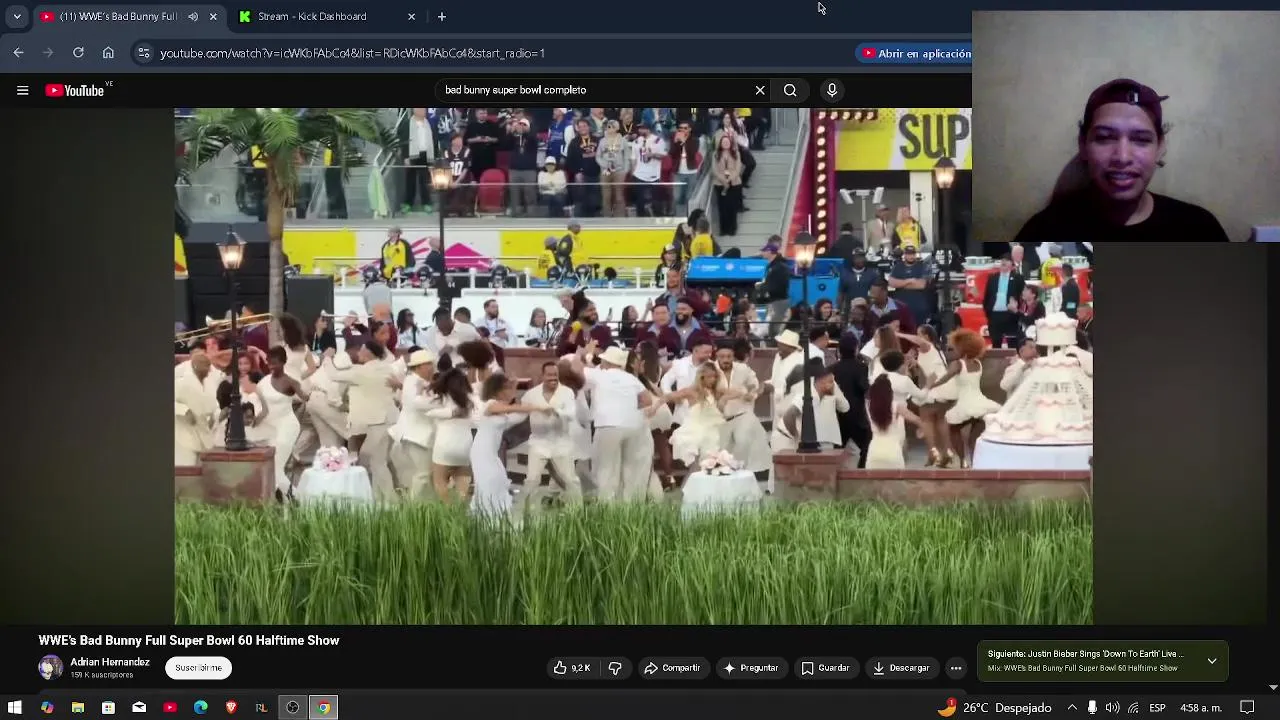Open the tab search dropdown arrow
The width and height of the screenshot is (1280, 720).
point(17,16)
